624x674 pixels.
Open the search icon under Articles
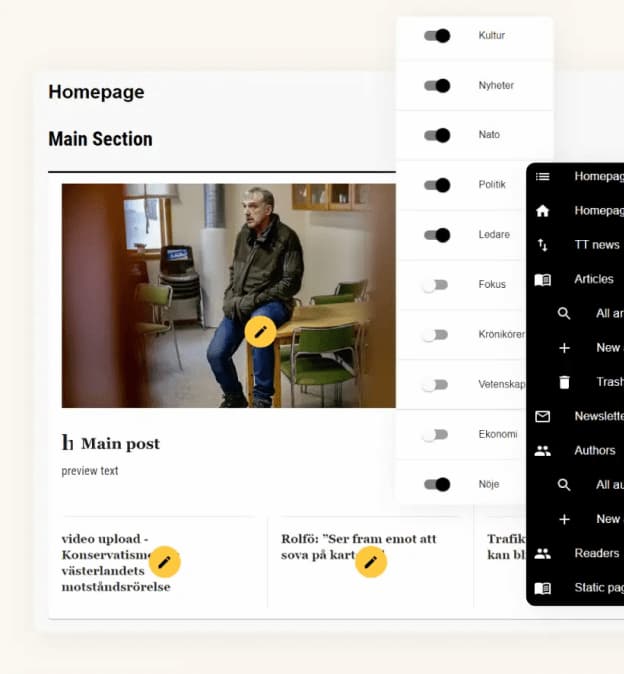click(564, 313)
